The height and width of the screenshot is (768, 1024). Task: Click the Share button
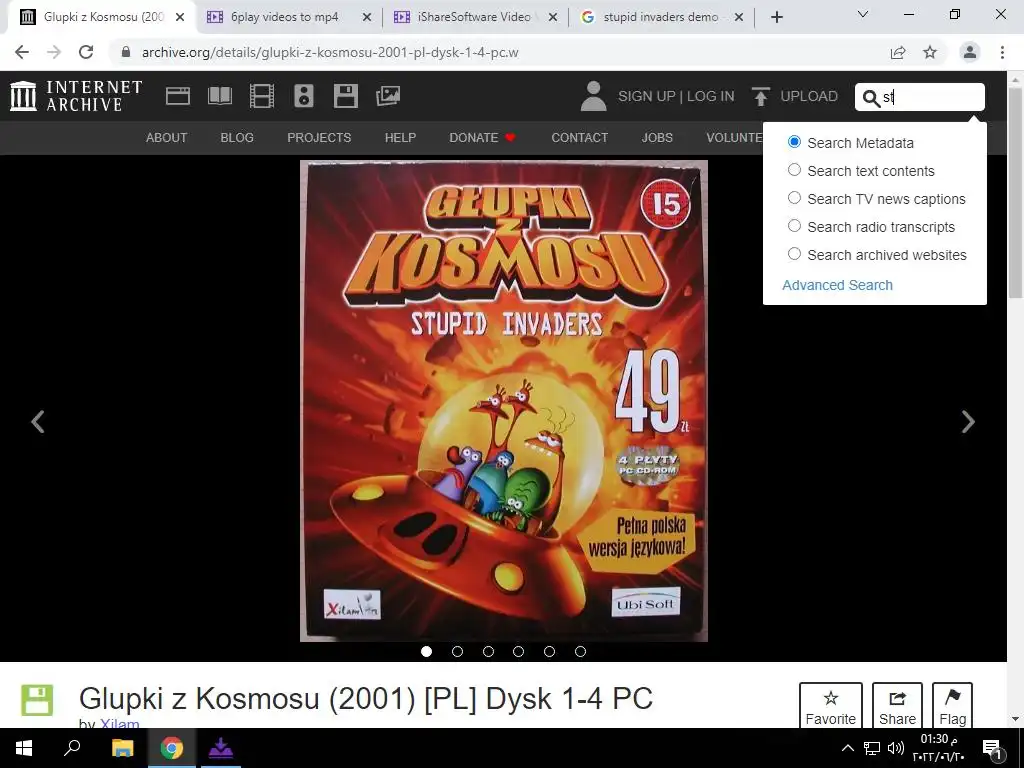point(897,706)
